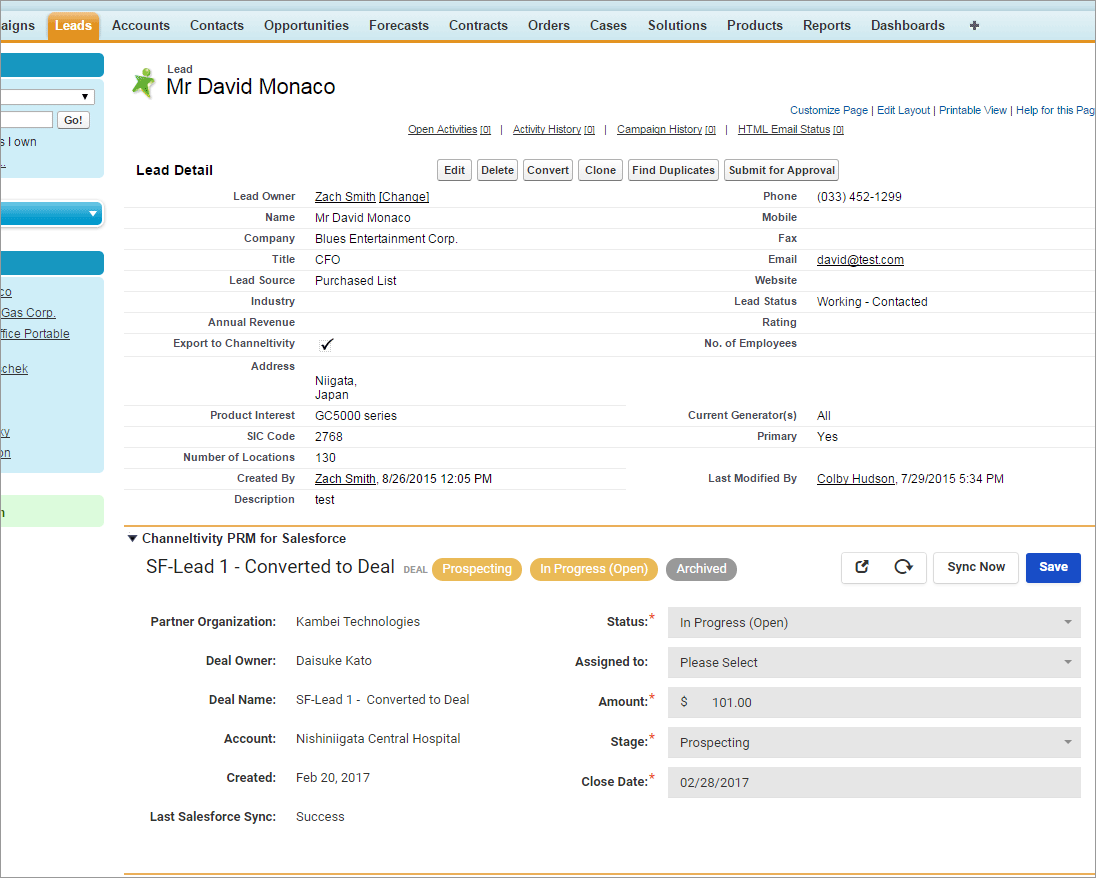Open the Contacts tab
The height and width of the screenshot is (878, 1096).
point(217,26)
